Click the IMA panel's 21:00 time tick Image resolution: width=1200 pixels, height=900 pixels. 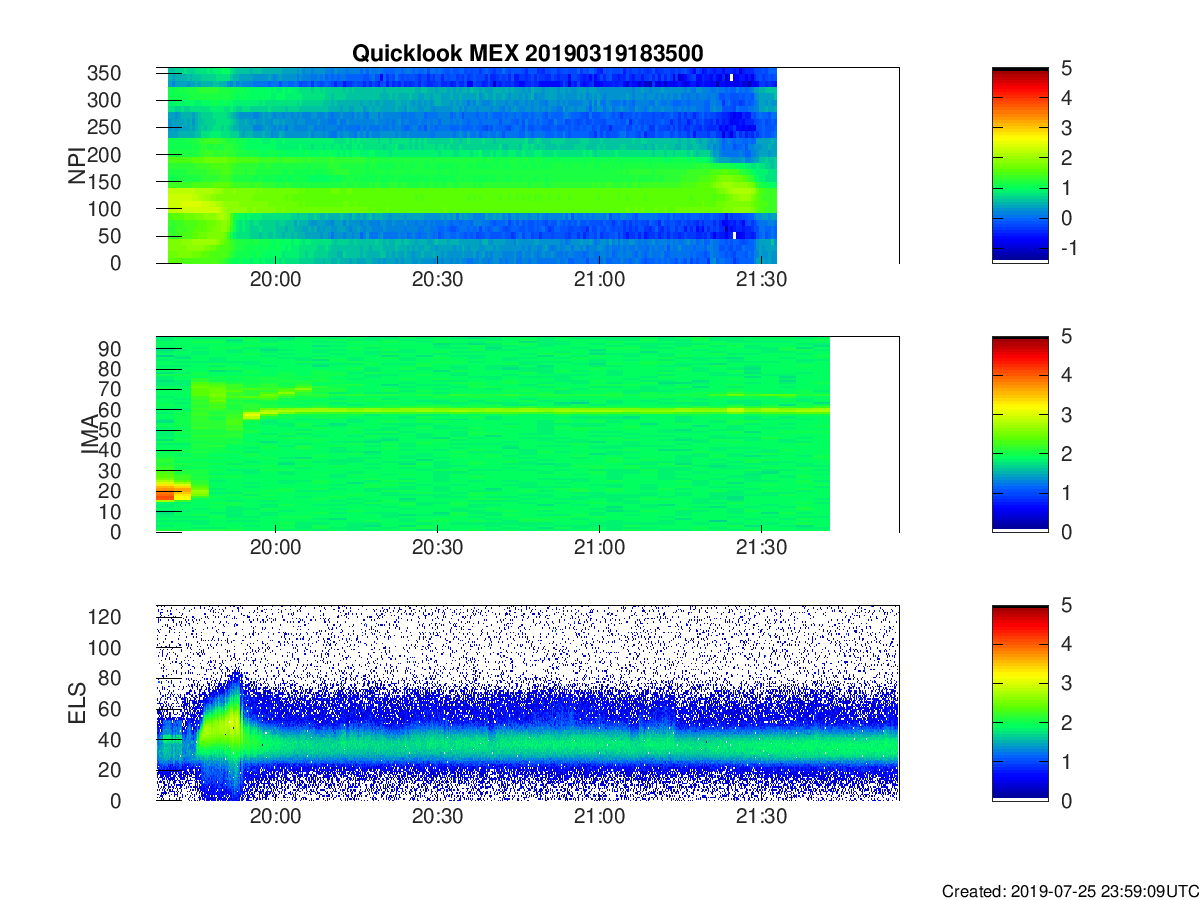pos(599,550)
